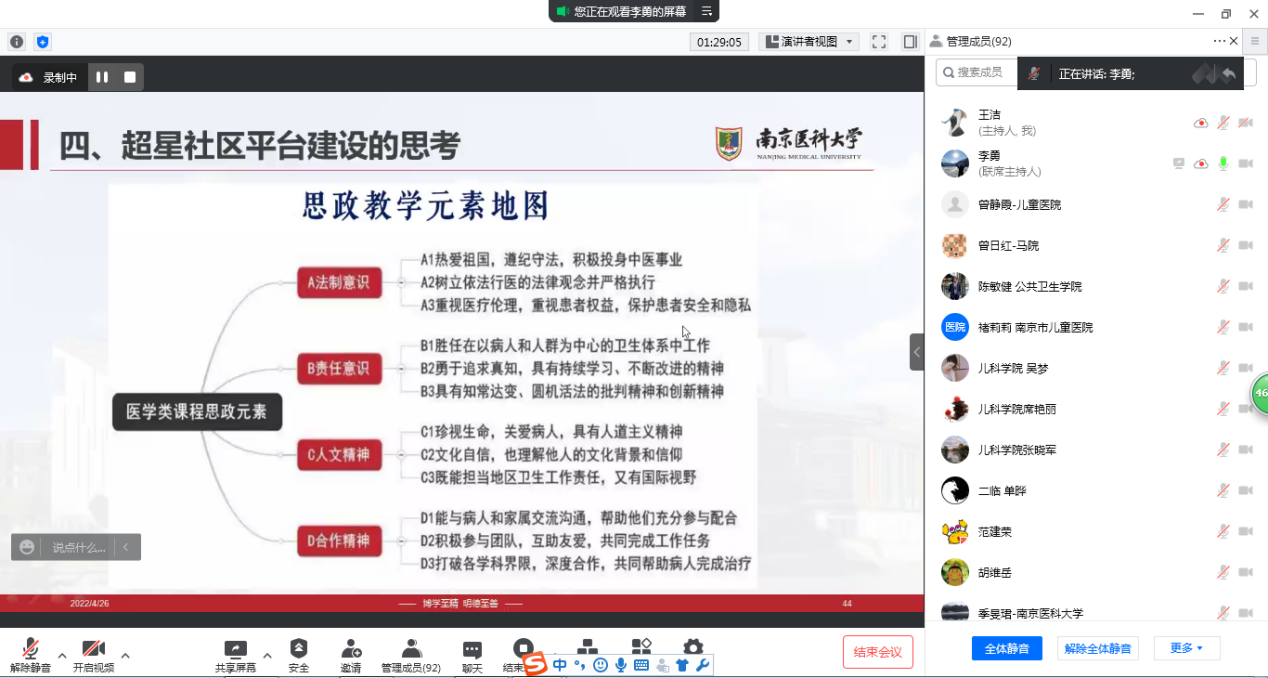Open the 演讲者视图 view dropdown
This screenshot has width=1268, height=678.
pyautogui.click(x=809, y=42)
